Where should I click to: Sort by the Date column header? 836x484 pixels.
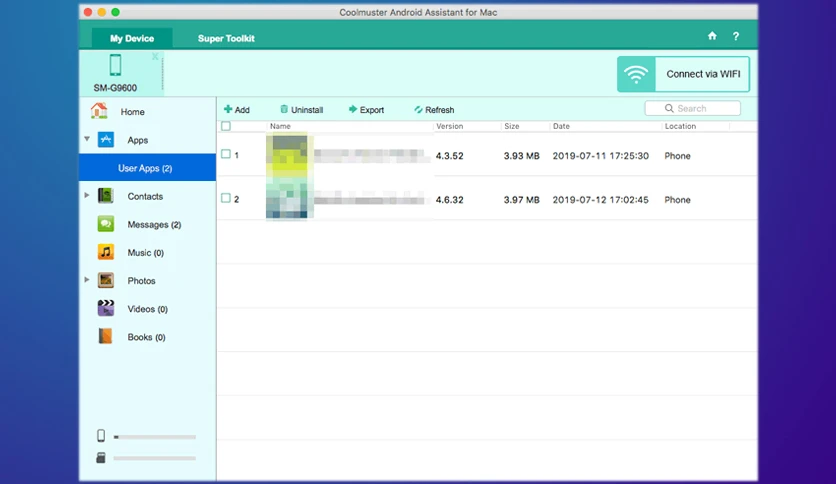561,126
